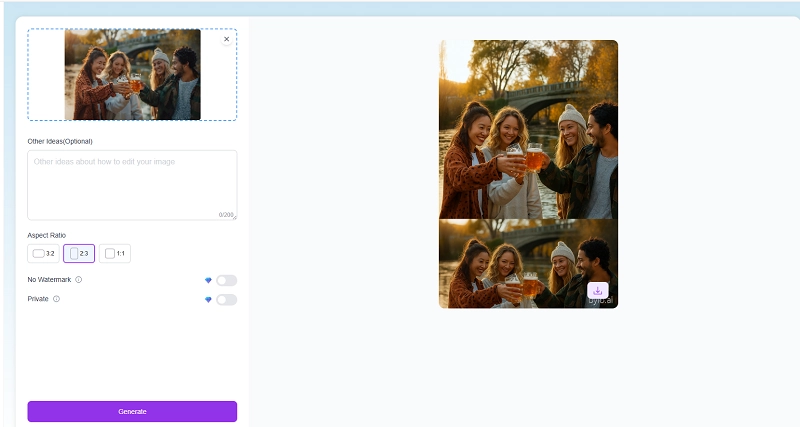Enable the No Watermark toggle
800x427 pixels.
[x=226, y=280]
